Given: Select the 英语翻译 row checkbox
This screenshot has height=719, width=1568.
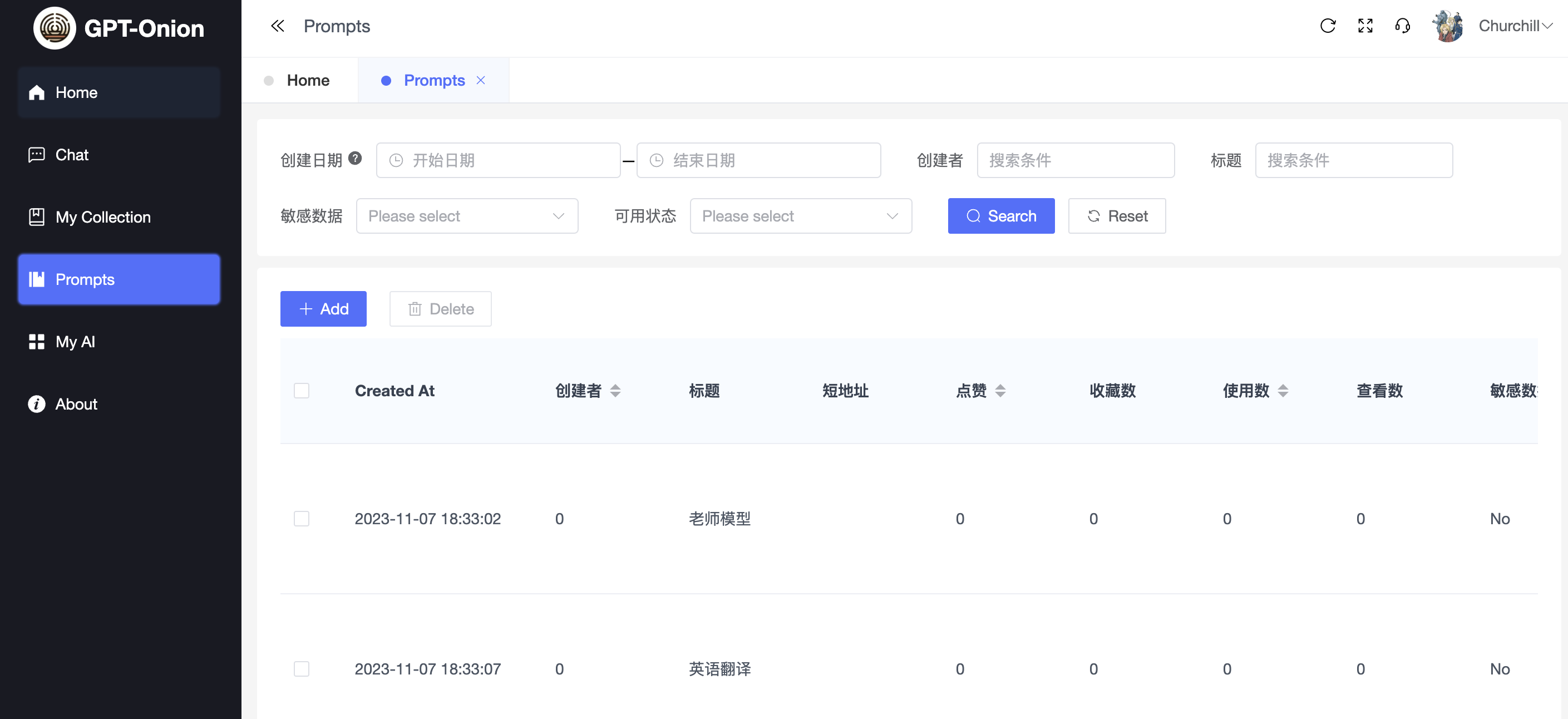Looking at the screenshot, I should pyautogui.click(x=302, y=669).
